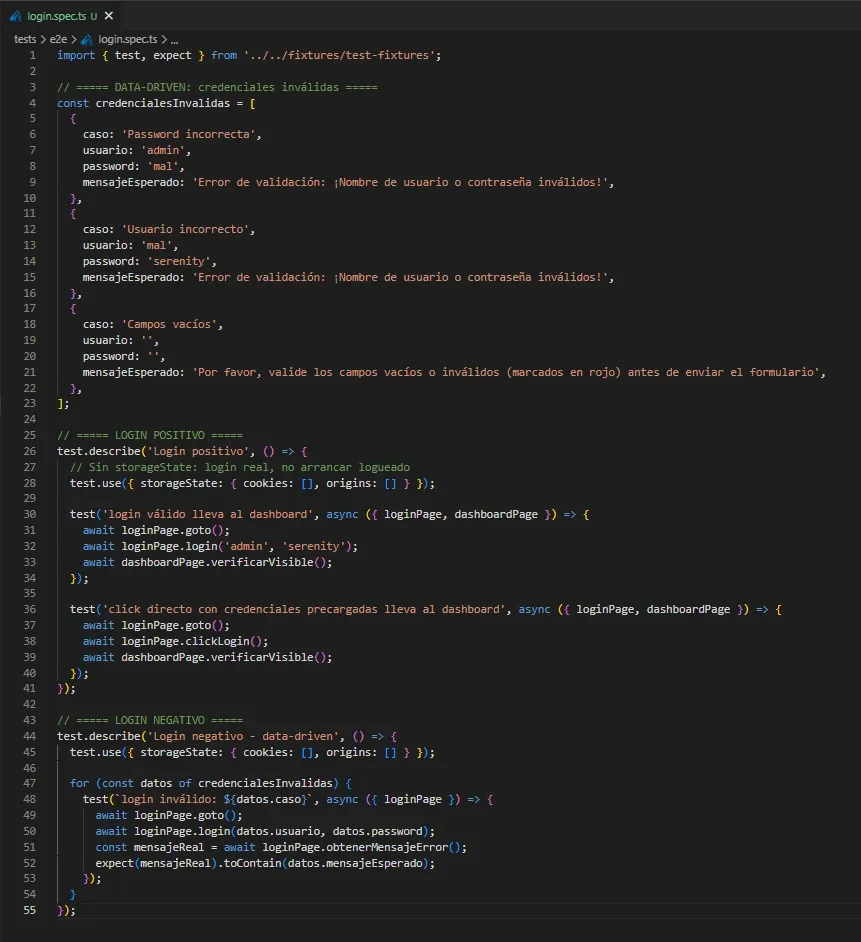Close the login.spec.ts editor tab
Viewport: 861px width, 942px height.
109,16
